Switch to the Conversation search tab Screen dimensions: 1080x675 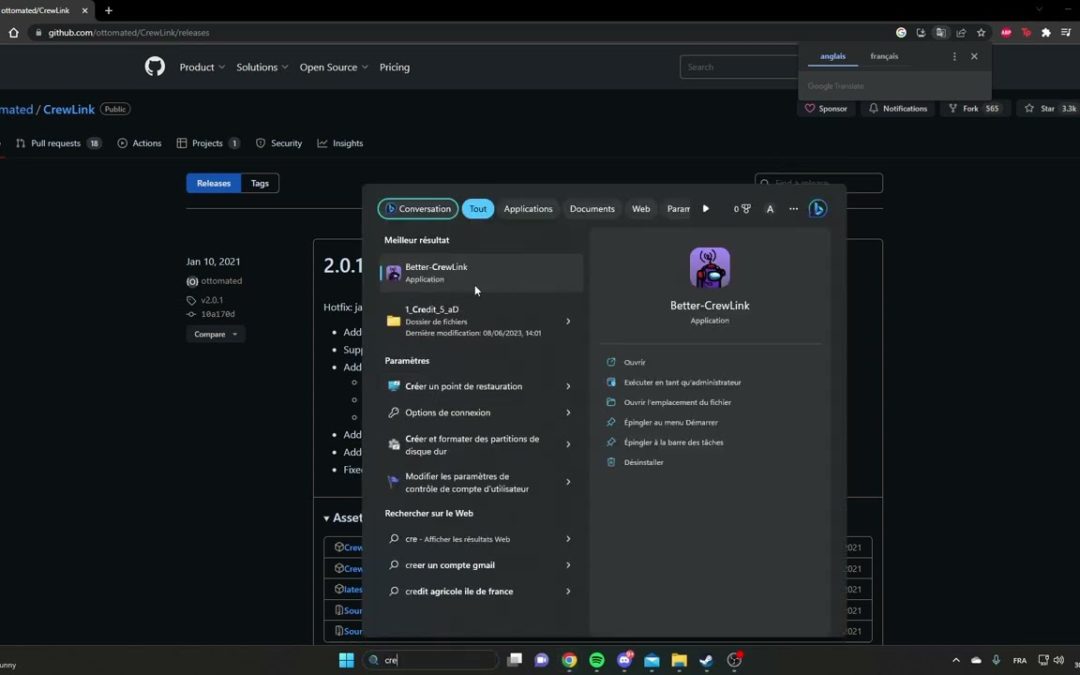tap(418, 209)
